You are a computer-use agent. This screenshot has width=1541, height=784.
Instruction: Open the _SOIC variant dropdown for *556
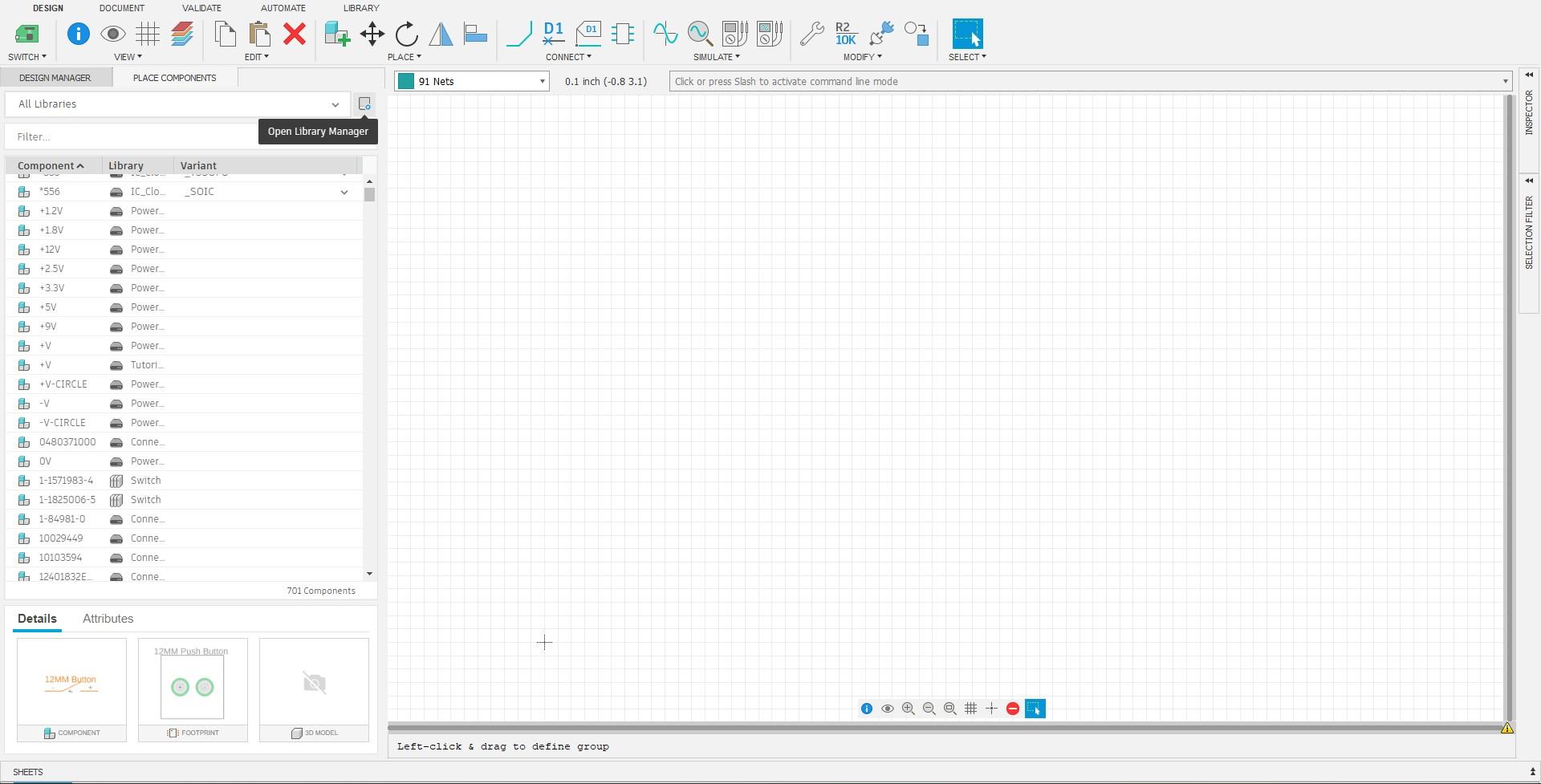pyautogui.click(x=344, y=192)
